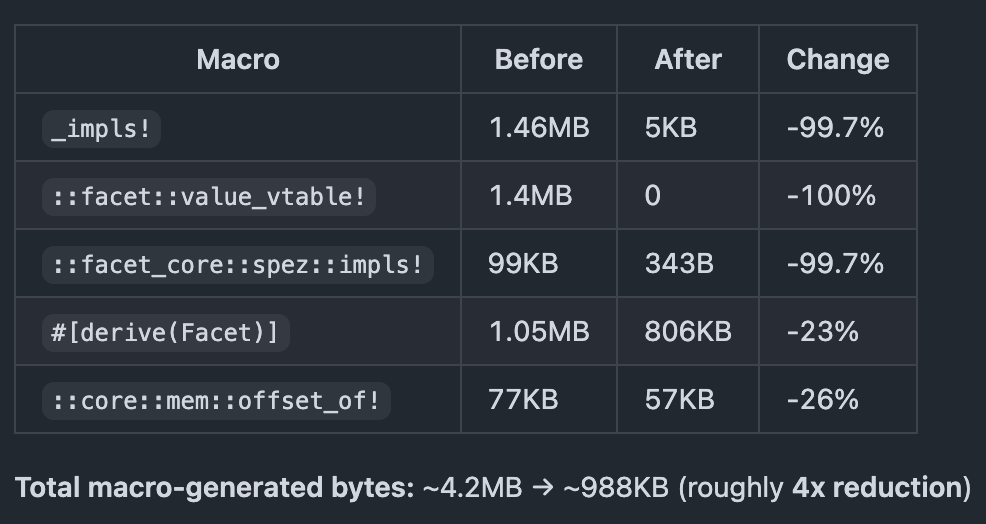Select the 806KB After cell
Screen dimensions: 986x524
pyautogui.click(x=688, y=332)
